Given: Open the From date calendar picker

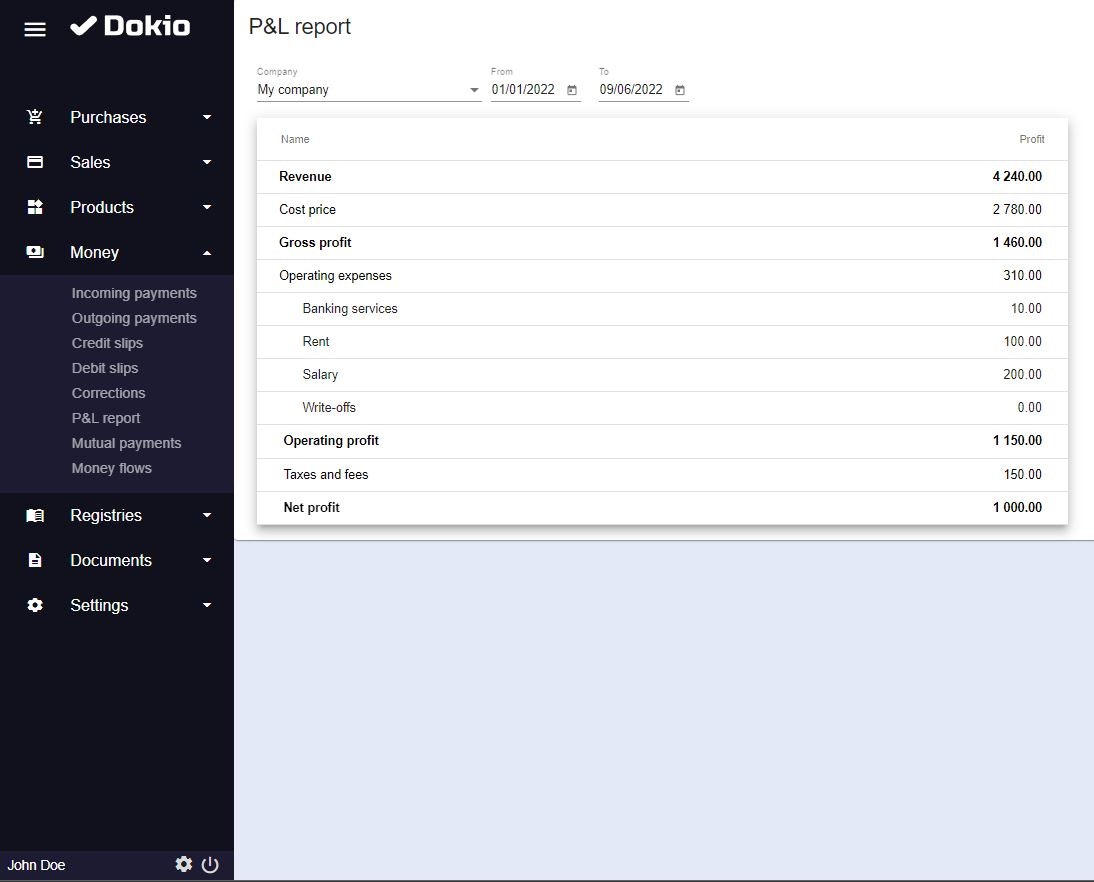Looking at the screenshot, I should coord(572,90).
